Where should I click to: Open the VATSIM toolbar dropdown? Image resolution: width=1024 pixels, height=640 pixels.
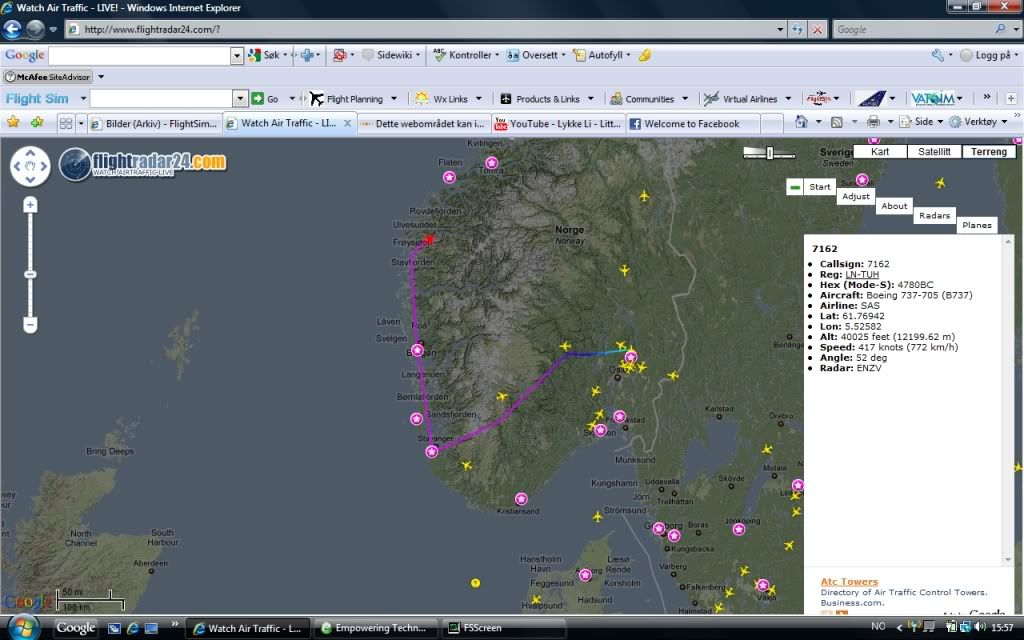959,99
